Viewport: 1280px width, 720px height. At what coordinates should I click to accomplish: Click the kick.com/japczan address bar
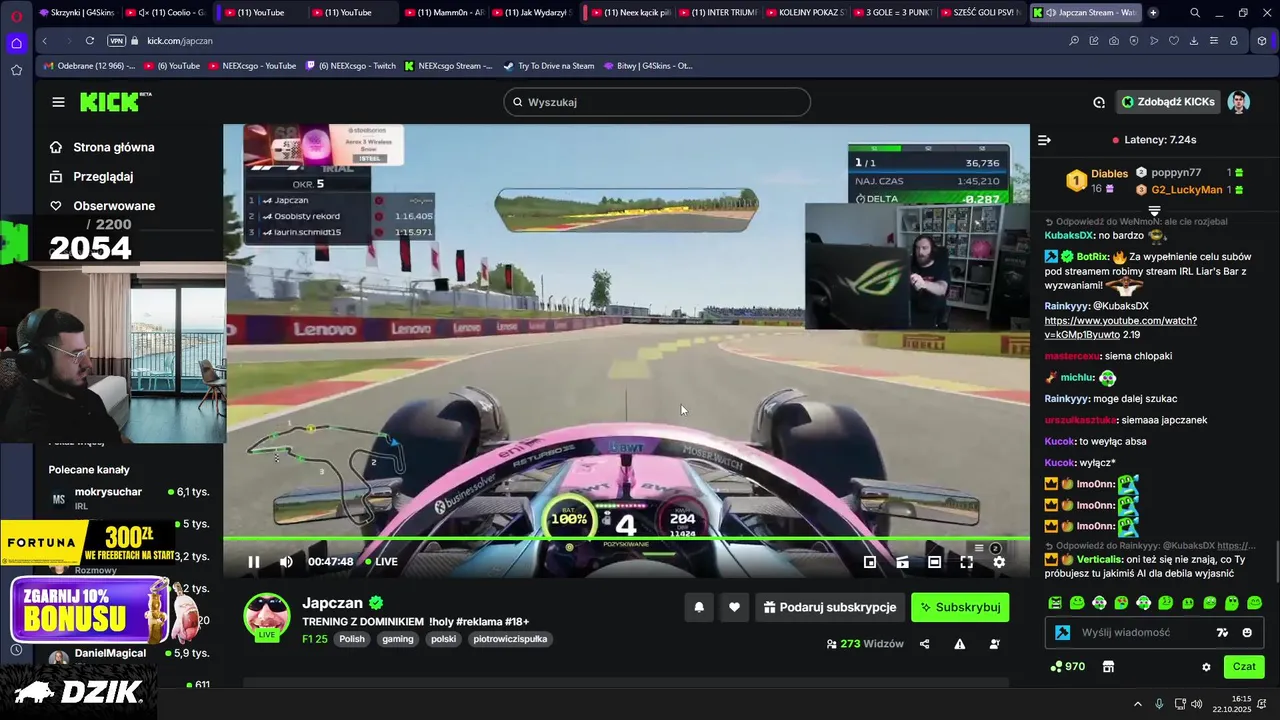(180, 41)
